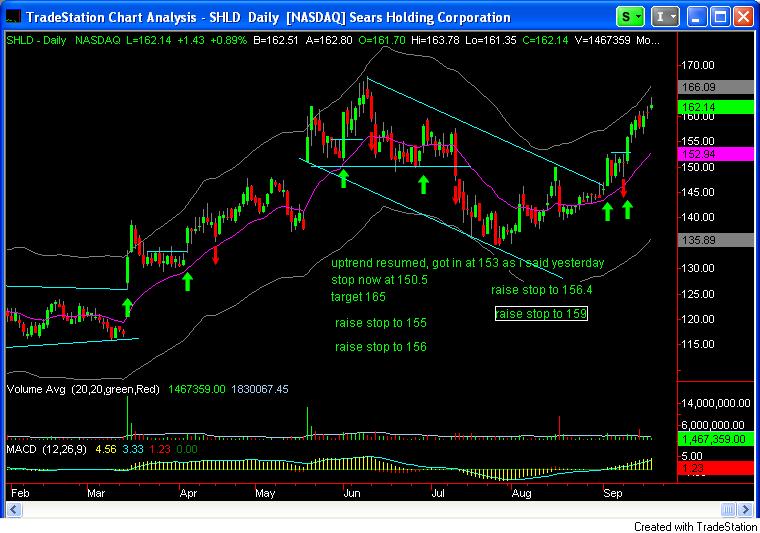Click the 'Mar' label on time axis
The width and height of the screenshot is (760, 533).
click(96, 493)
